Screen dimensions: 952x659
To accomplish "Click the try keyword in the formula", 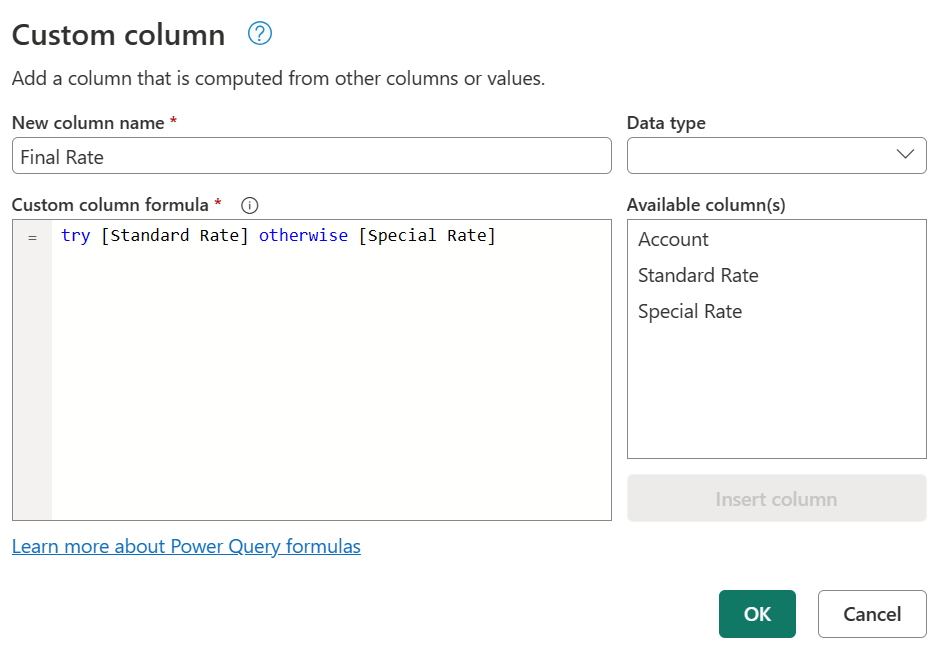I will click(76, 235).
